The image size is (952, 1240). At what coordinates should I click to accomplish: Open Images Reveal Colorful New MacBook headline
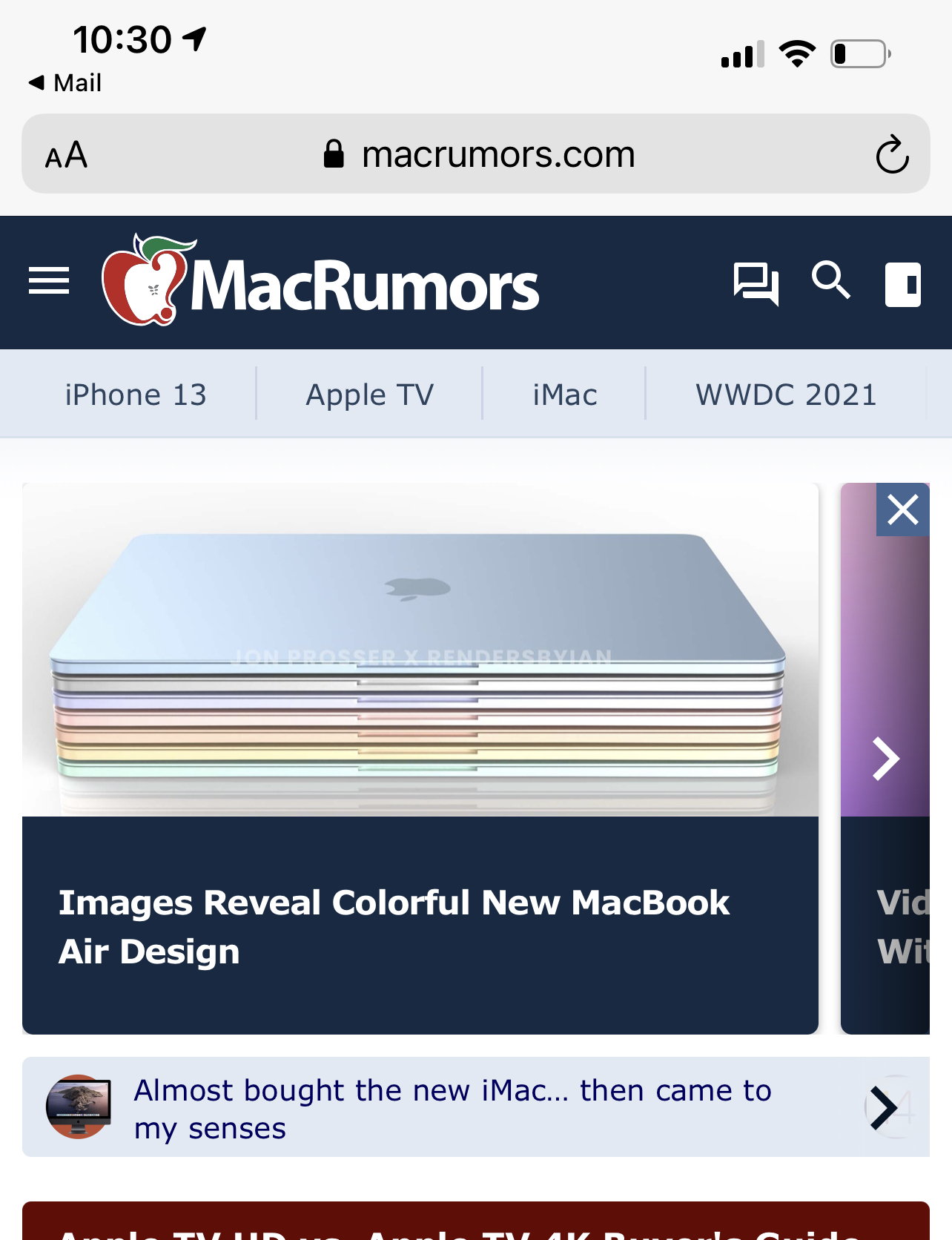pyautogui.click(x=394, y=927)
